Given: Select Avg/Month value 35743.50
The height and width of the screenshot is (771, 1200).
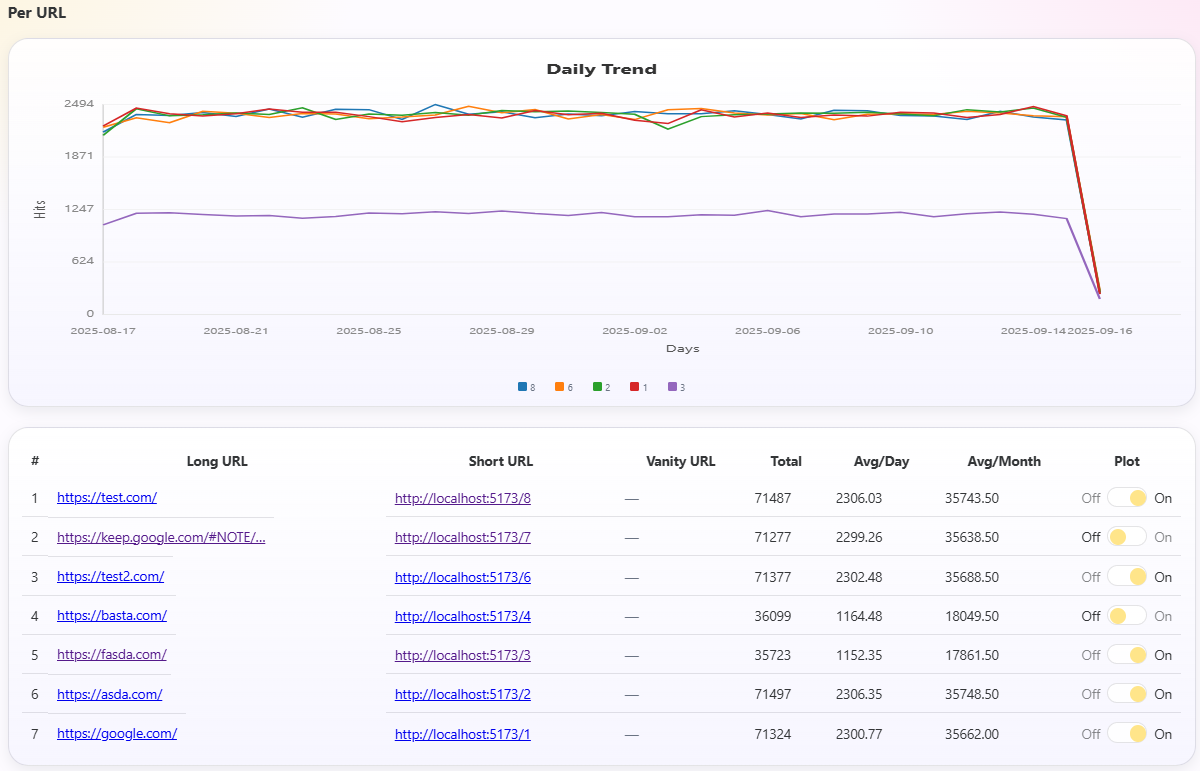Looking at the screenshot, I should coord(972,498).
